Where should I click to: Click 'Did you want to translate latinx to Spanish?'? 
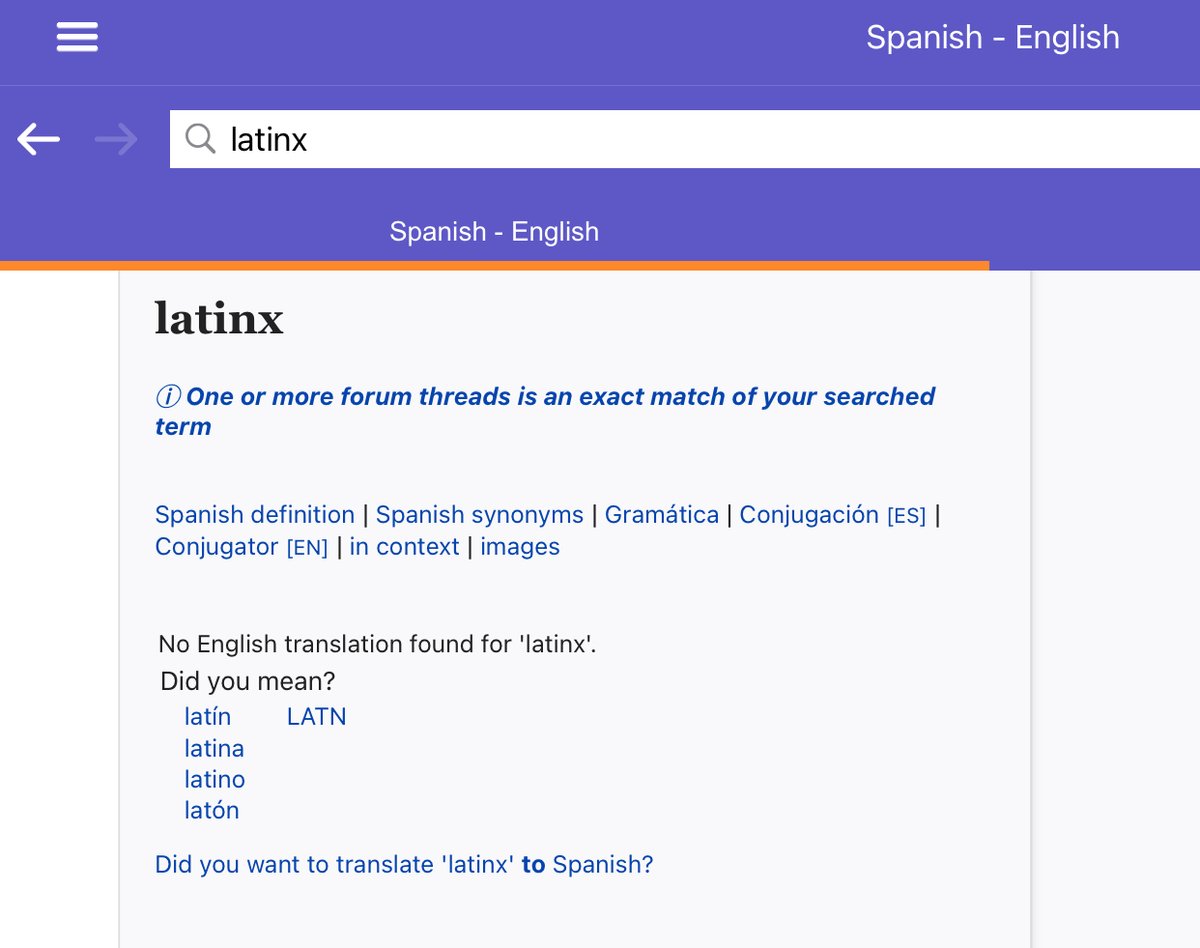pos(404,864)
